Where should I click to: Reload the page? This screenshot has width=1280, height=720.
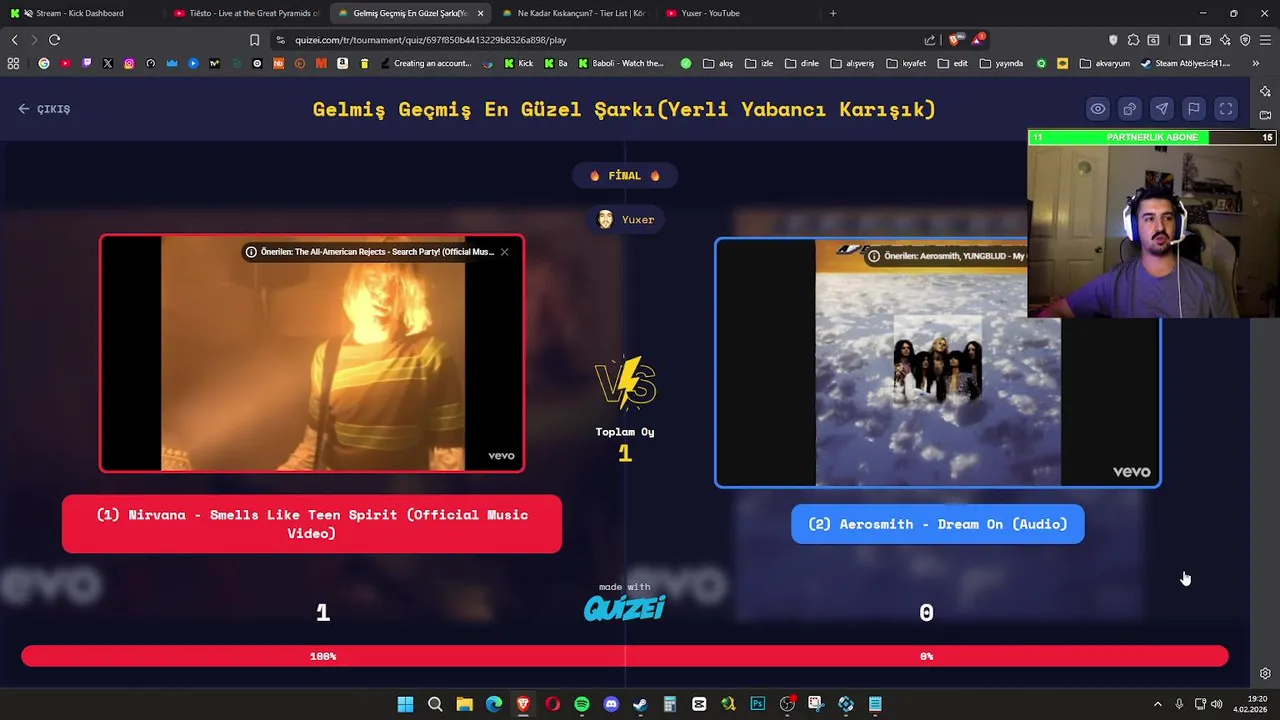54,40
